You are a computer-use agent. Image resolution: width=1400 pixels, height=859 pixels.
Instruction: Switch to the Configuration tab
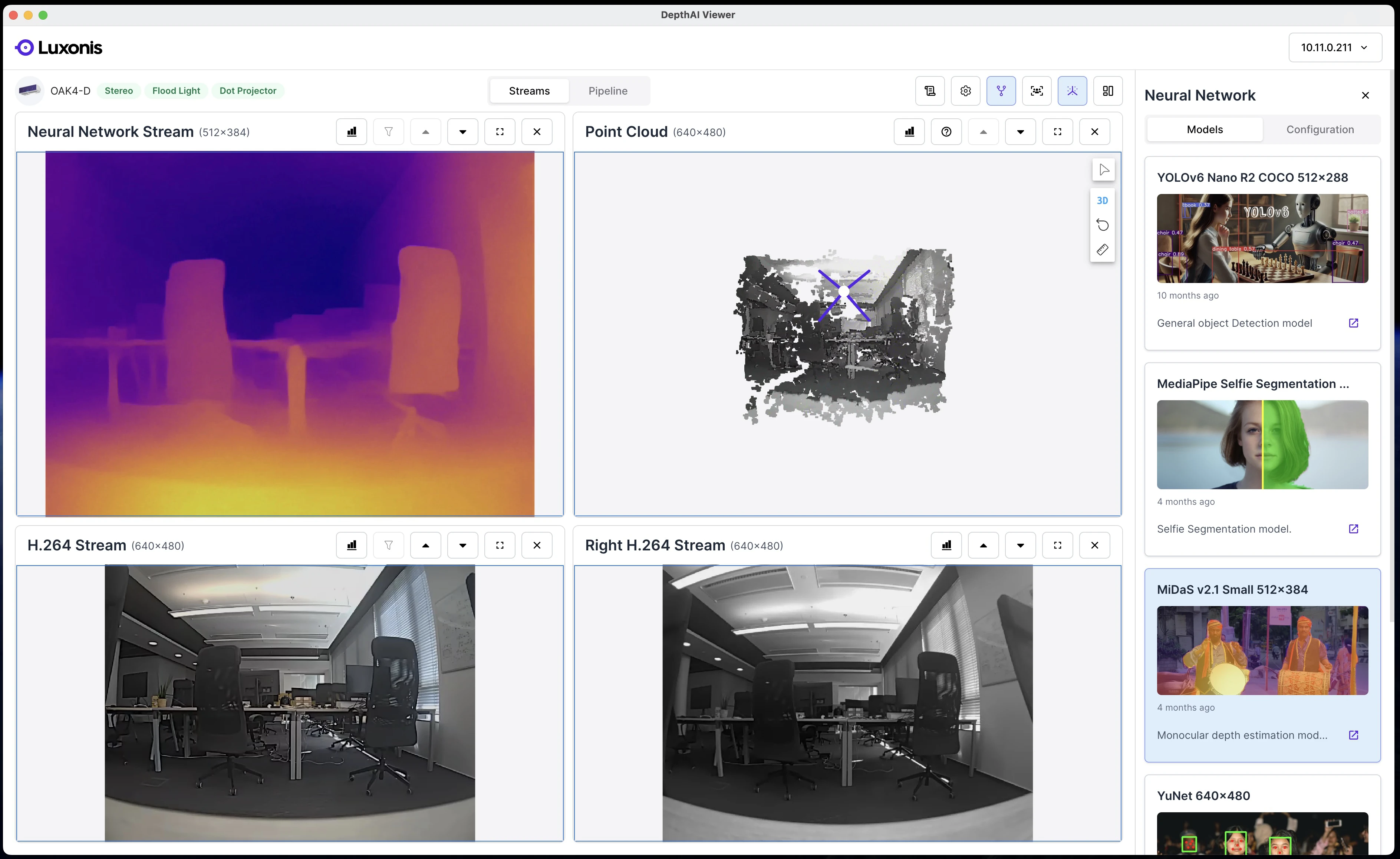click(x=1319, y=129)
